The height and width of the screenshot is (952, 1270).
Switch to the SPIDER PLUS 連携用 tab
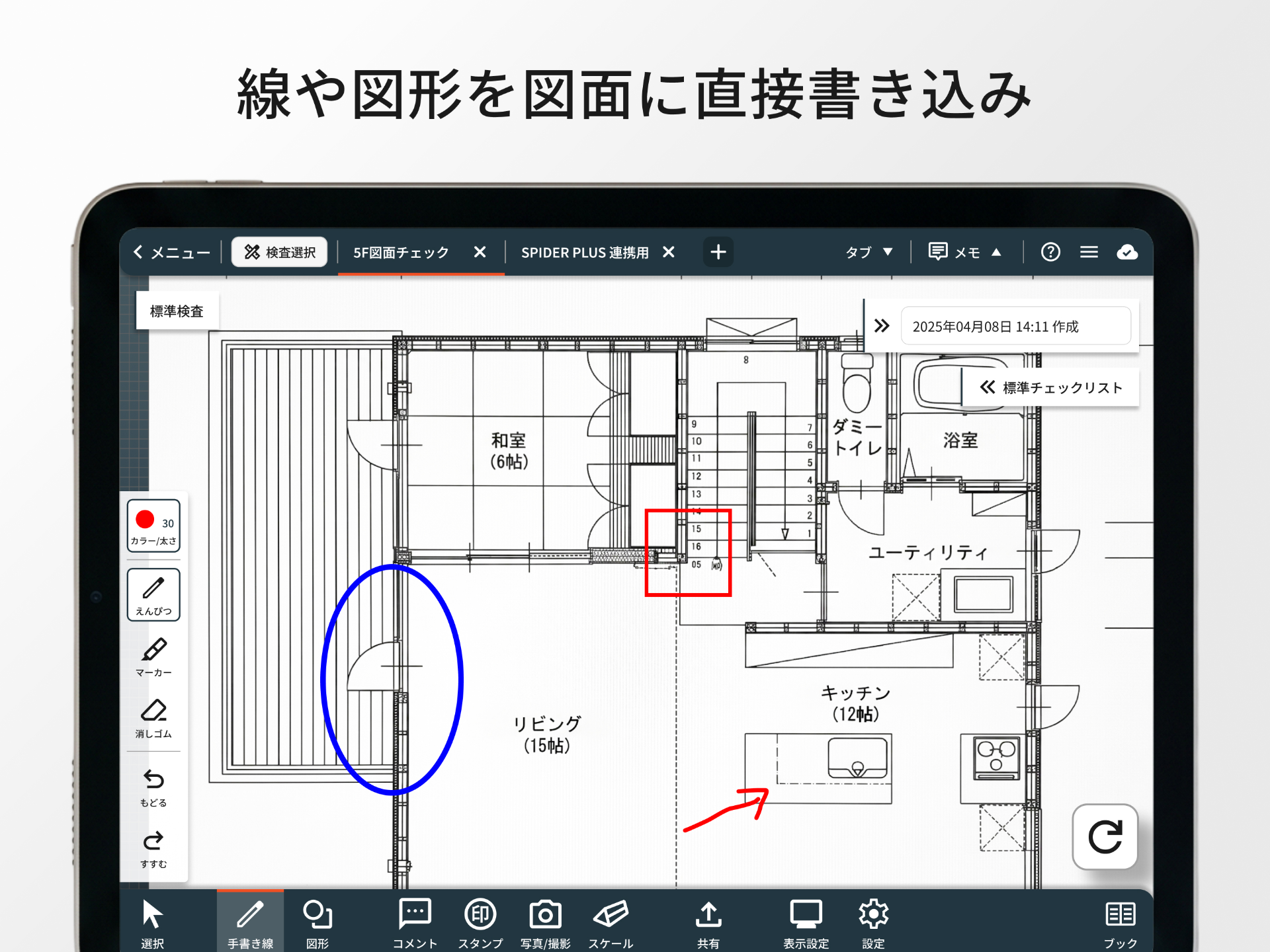coord(585,253)
